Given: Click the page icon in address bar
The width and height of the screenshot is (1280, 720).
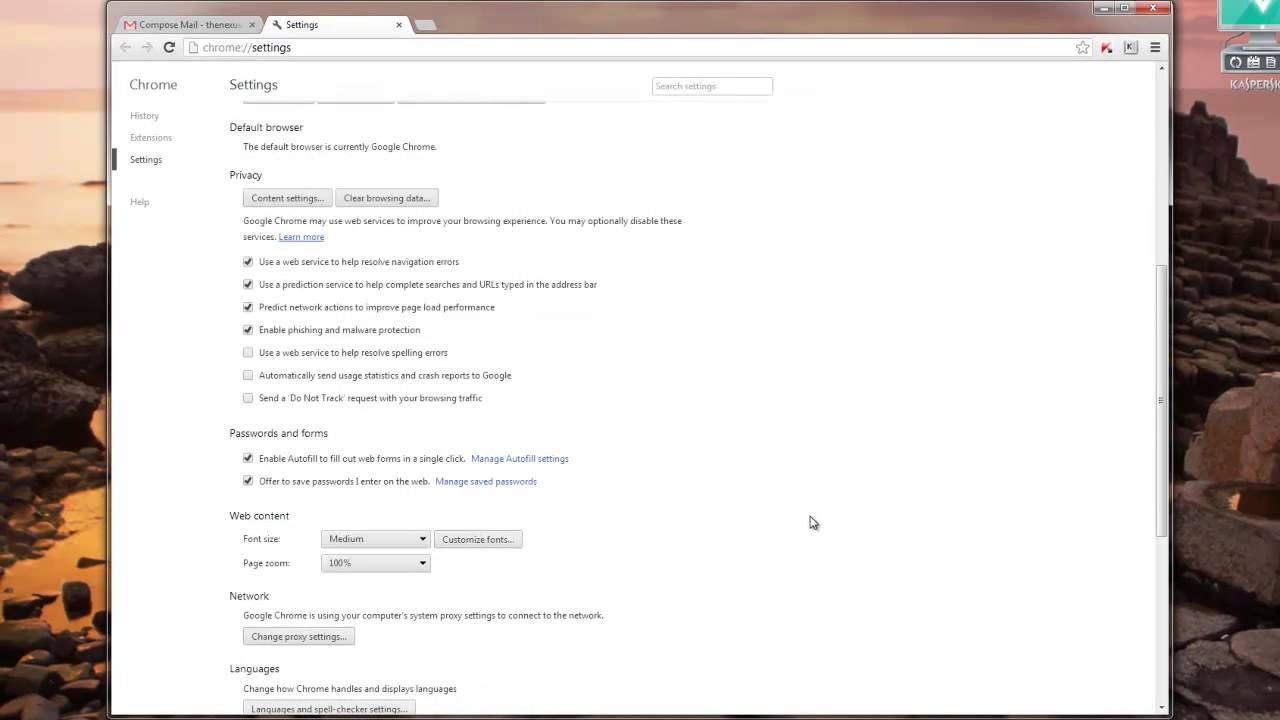Looking at the screenshot, I should (x=193, y=47).
